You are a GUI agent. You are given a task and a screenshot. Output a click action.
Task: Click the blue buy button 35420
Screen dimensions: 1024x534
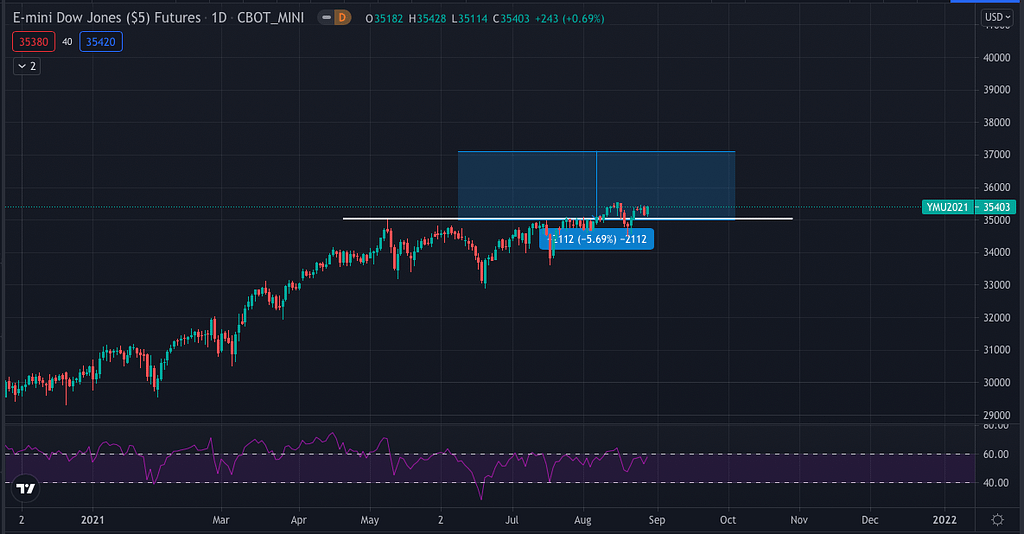tap(101, 42)
